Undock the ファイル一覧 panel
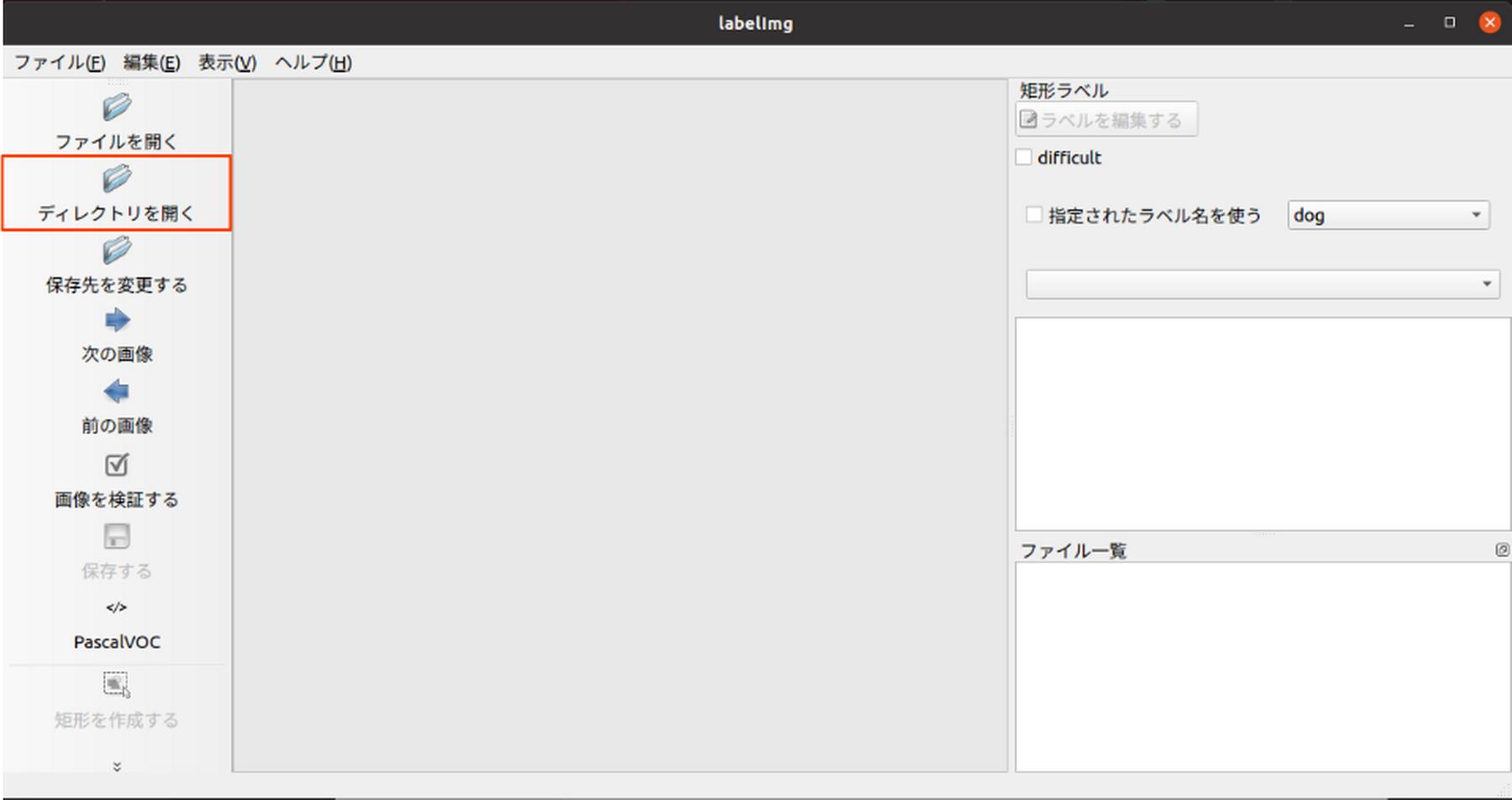The image size is (1512, 800). pyautogui.click(x=1502, y=550)
